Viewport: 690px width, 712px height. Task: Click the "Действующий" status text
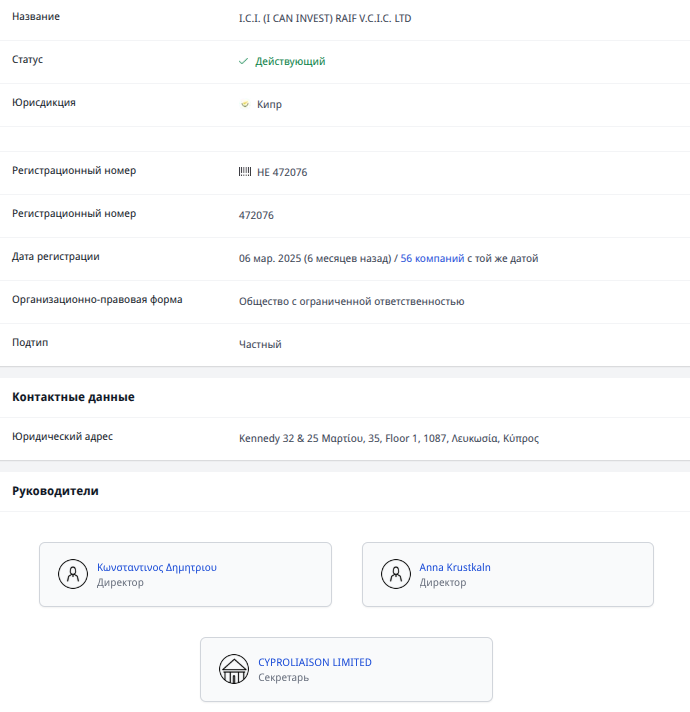[x=290, y=61]
